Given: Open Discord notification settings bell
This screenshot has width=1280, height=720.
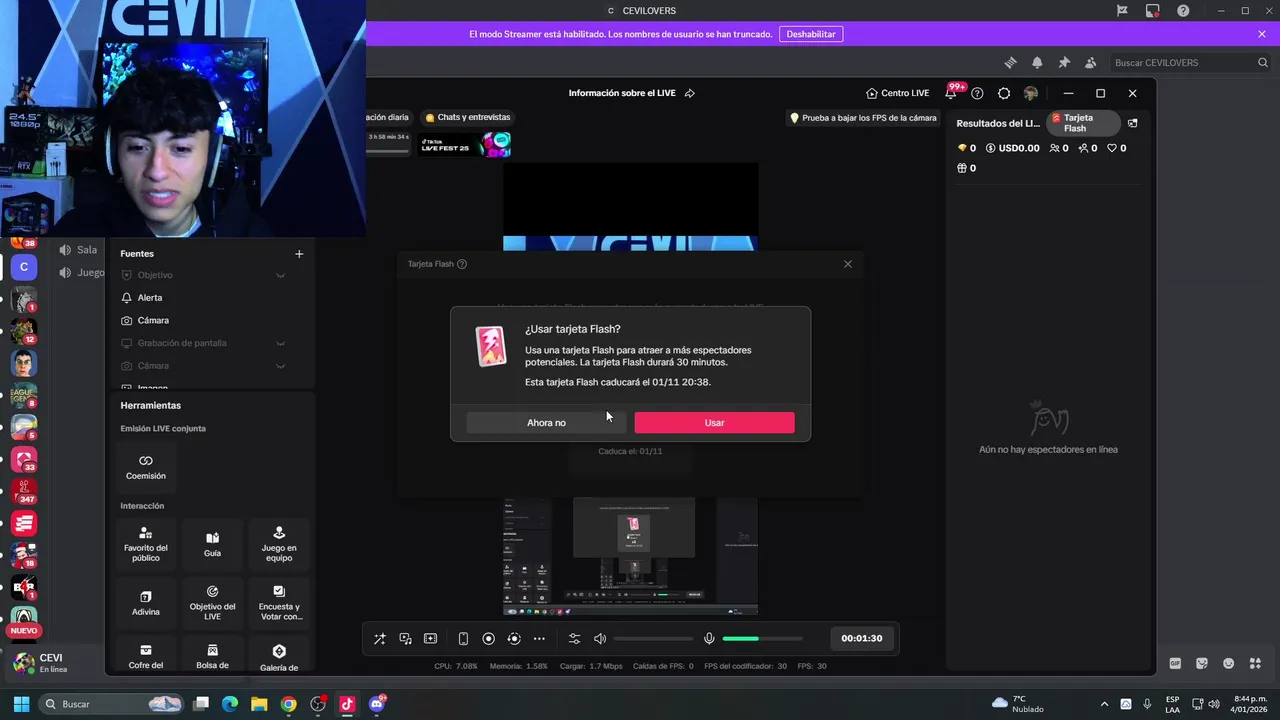Looking at the screenshot, I should coord(1037,62).
